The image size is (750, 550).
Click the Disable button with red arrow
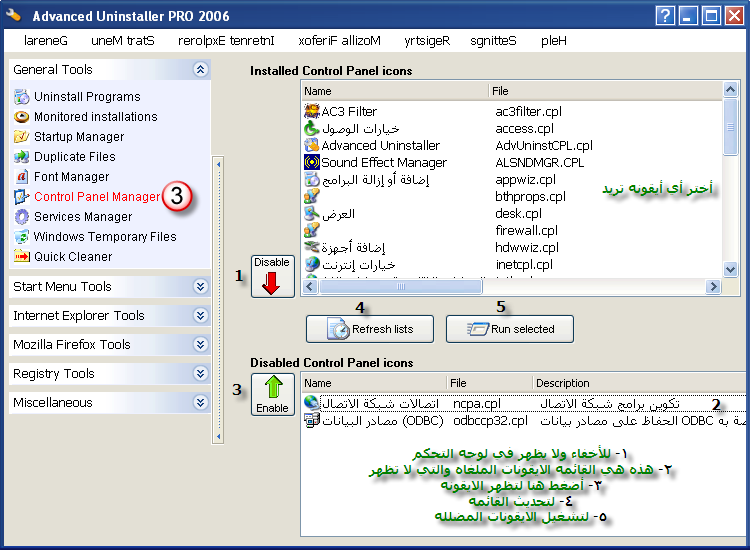(273, 276)
